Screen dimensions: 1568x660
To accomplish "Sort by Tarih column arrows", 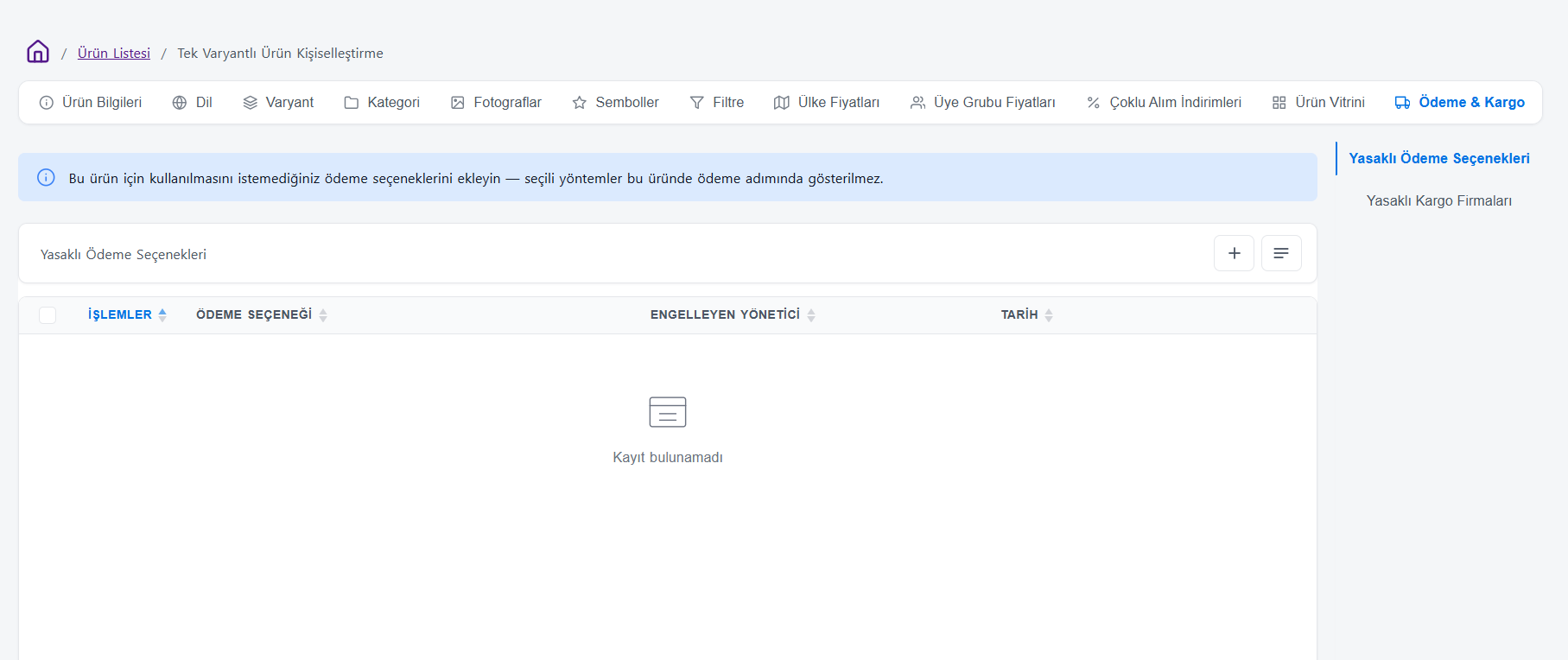I will [1049, 315].
